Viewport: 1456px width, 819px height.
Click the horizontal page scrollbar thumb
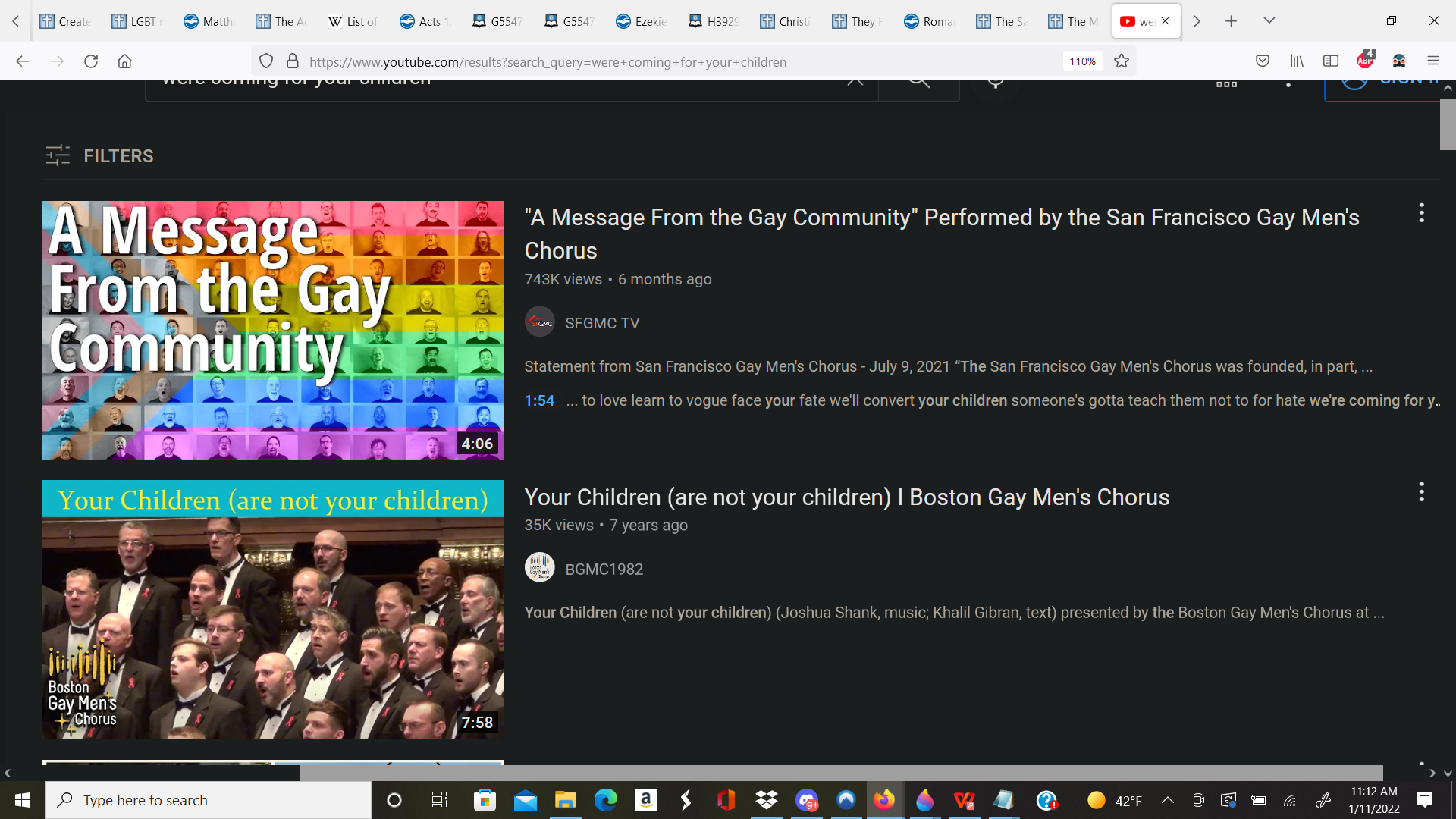click(x=841, y=773)
